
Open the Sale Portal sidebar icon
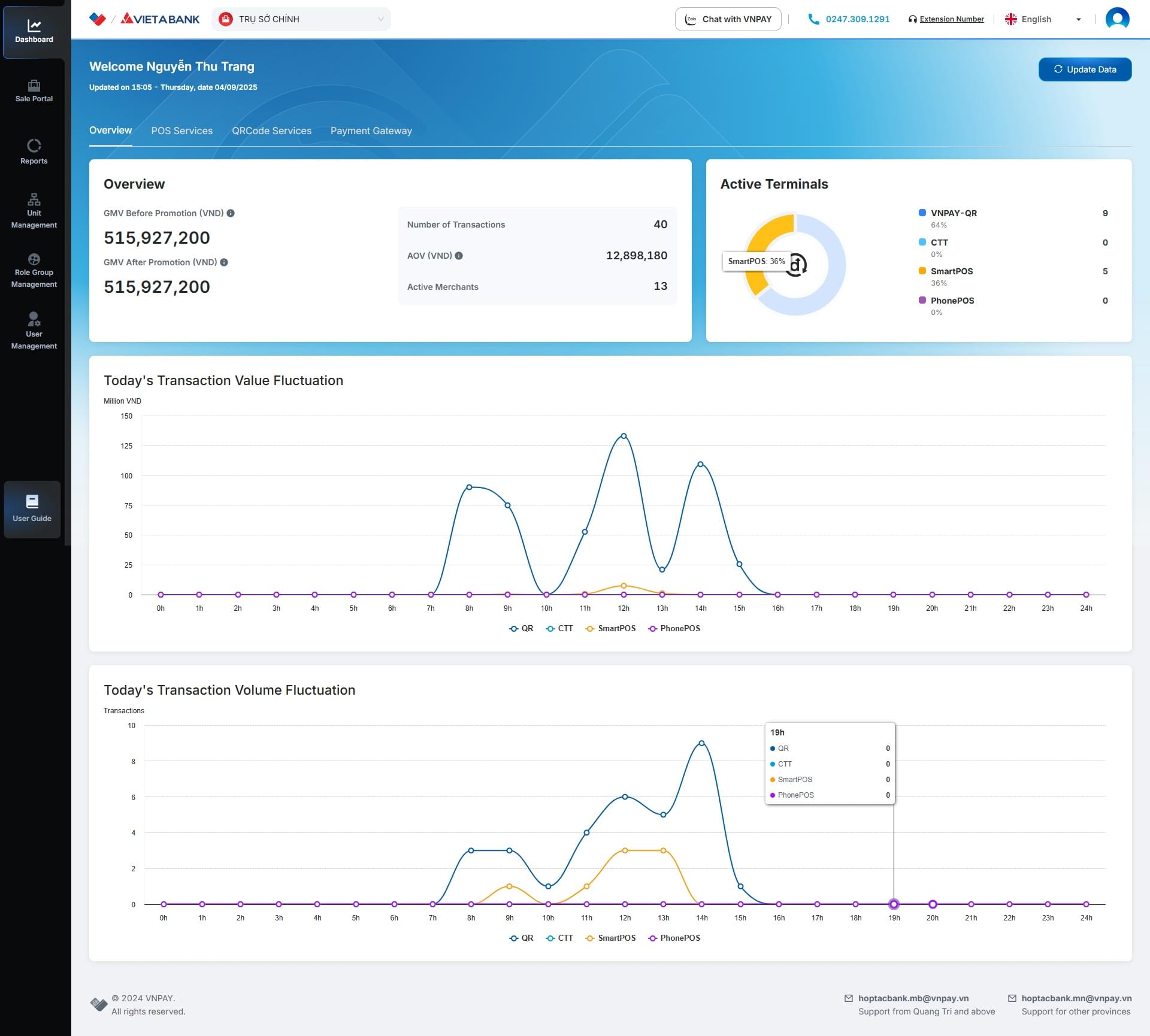[34, 86]
